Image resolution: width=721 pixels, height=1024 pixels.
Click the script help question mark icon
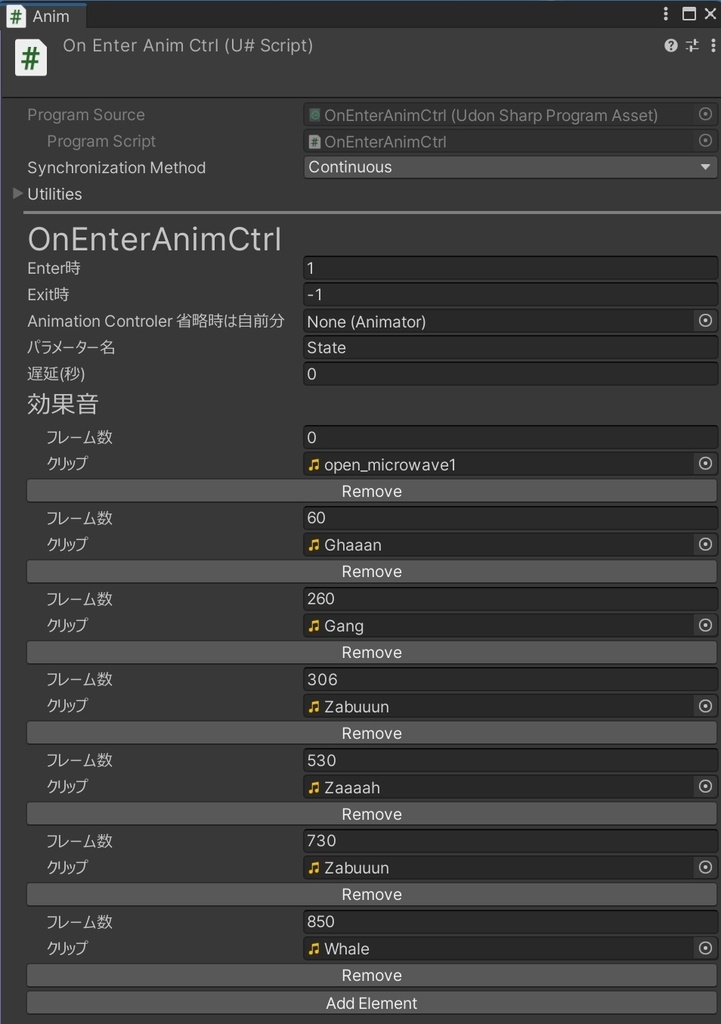click(x=671, y=46)
